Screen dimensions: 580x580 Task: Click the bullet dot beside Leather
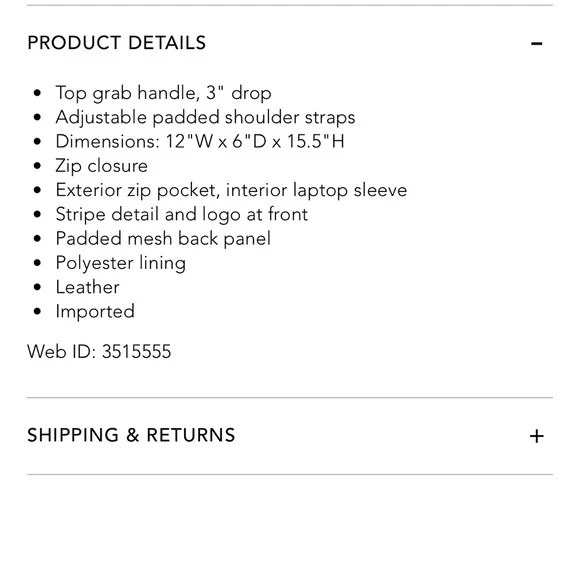[37, 287]
